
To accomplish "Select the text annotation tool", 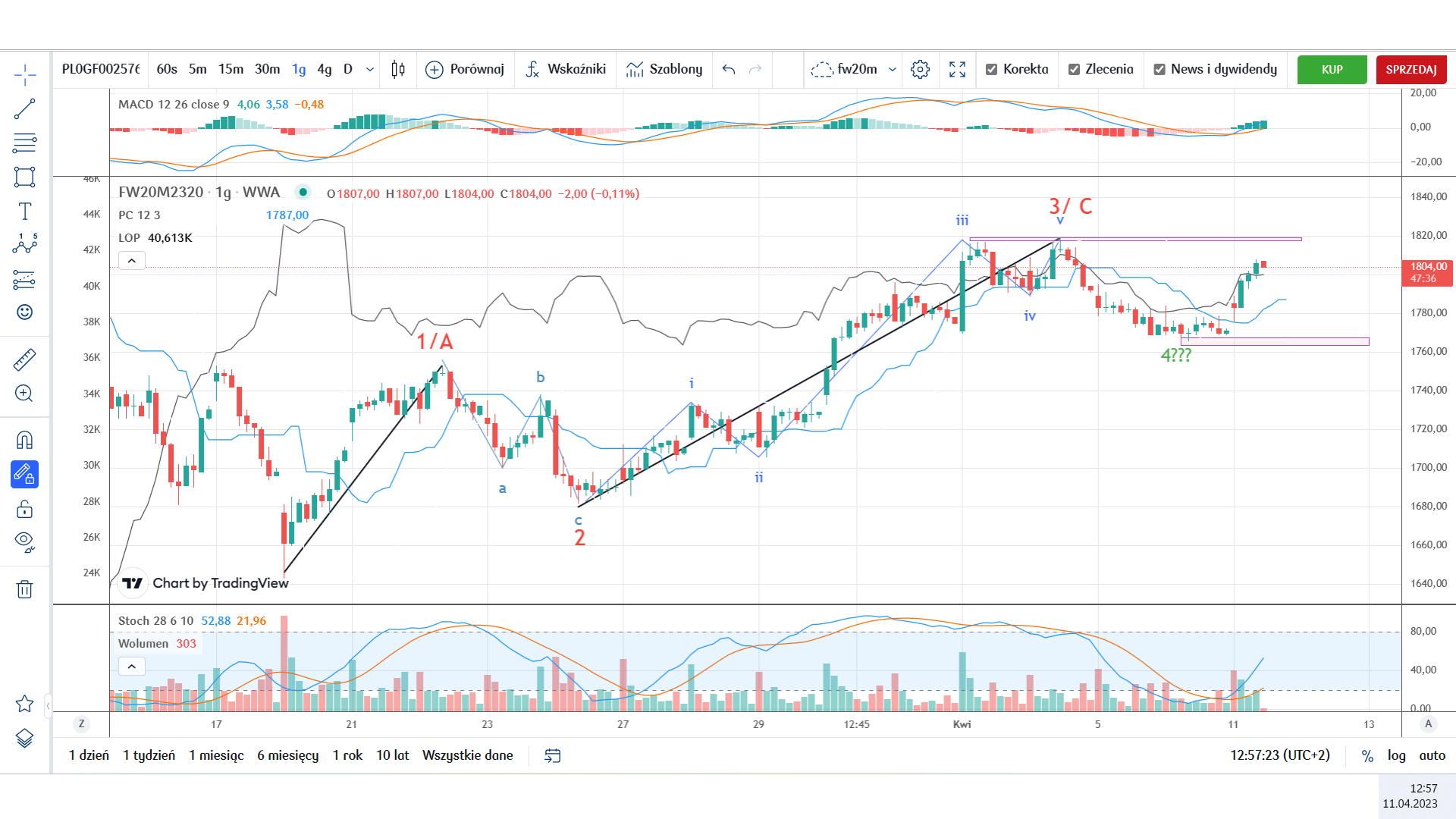I will click(x=24, y=211).
